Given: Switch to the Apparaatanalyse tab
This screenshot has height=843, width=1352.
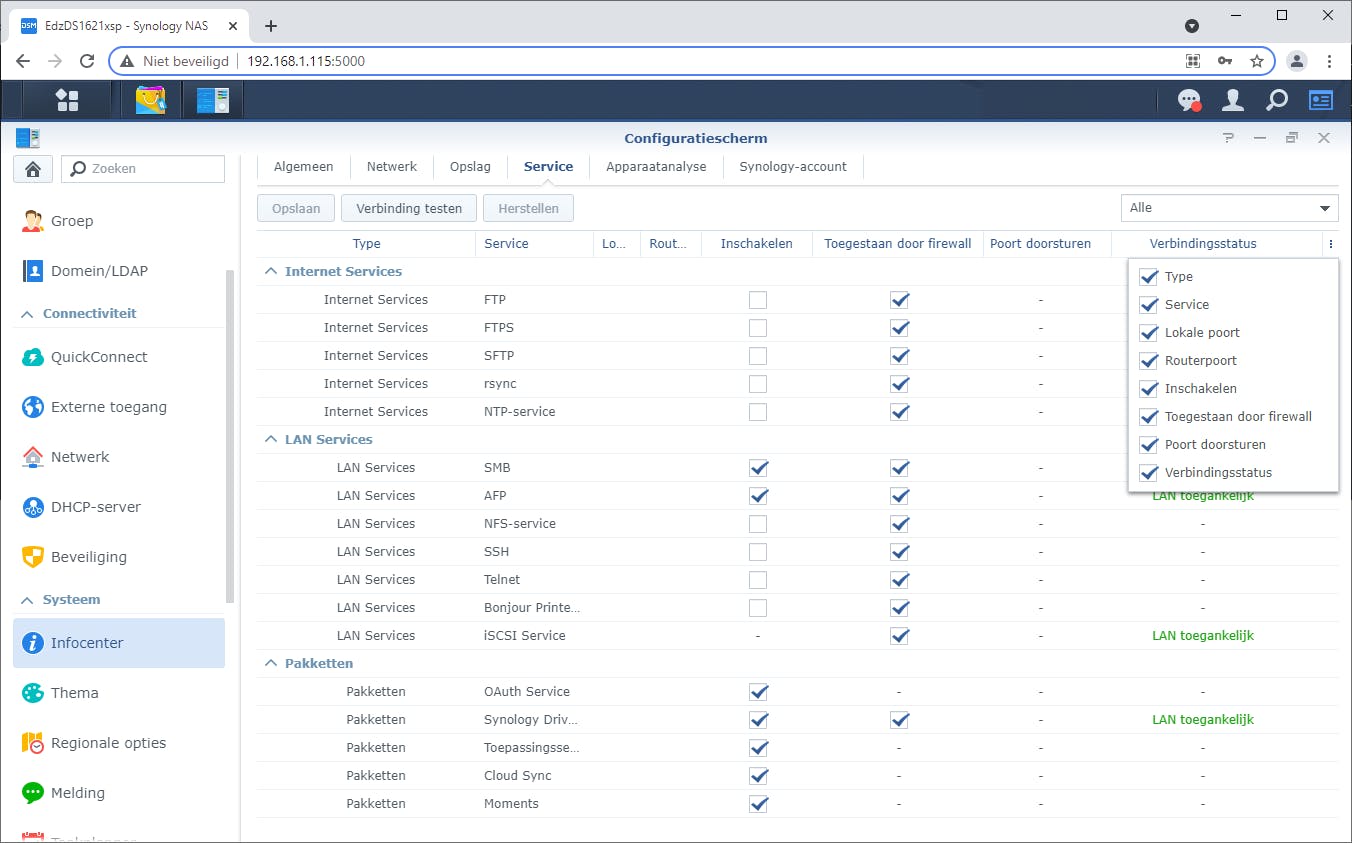Looking at the screenshot, I should [x=656, y=167].
